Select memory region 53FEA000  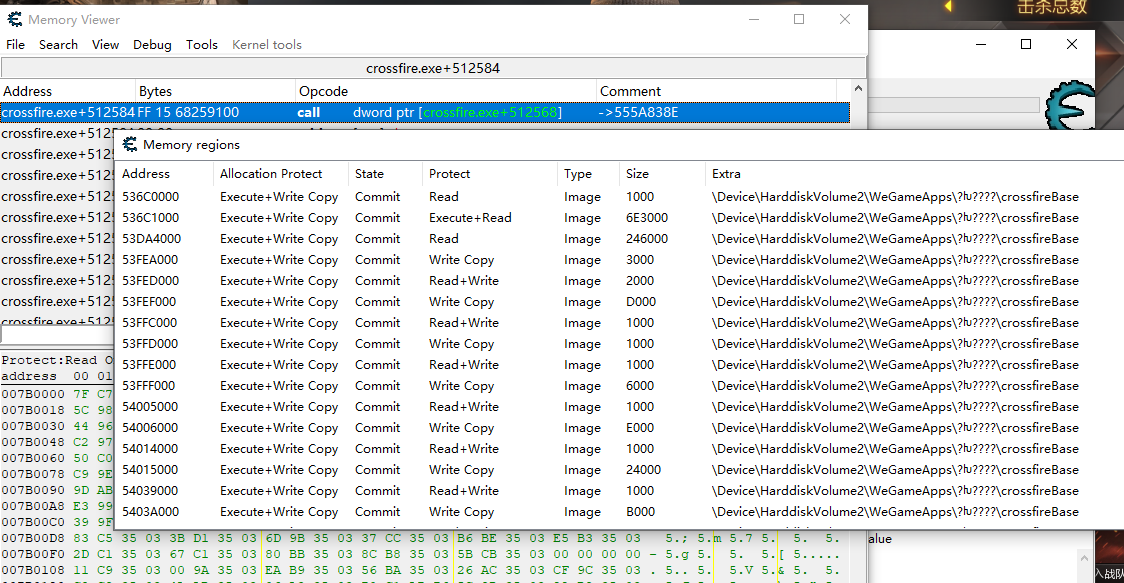pyautogui.click(x=150, y=260)
